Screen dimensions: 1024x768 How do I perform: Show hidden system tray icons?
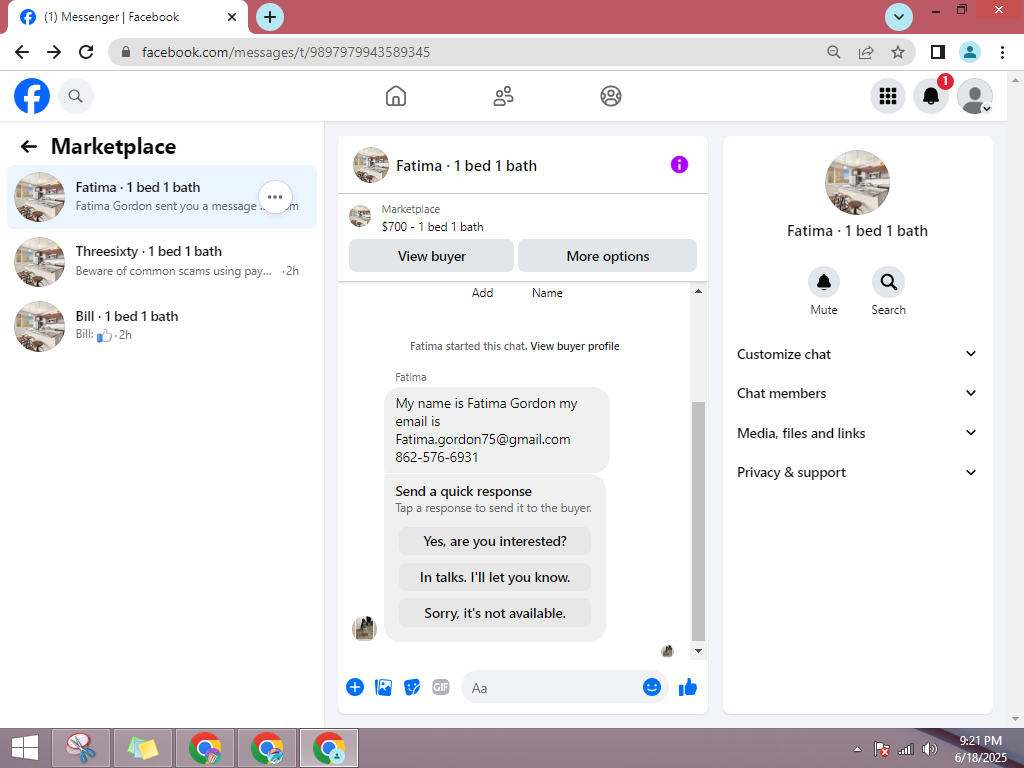(857, 750)
